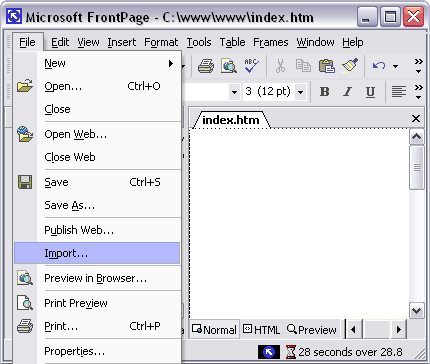Switch to Normal view tab

[x=214, y=330]
